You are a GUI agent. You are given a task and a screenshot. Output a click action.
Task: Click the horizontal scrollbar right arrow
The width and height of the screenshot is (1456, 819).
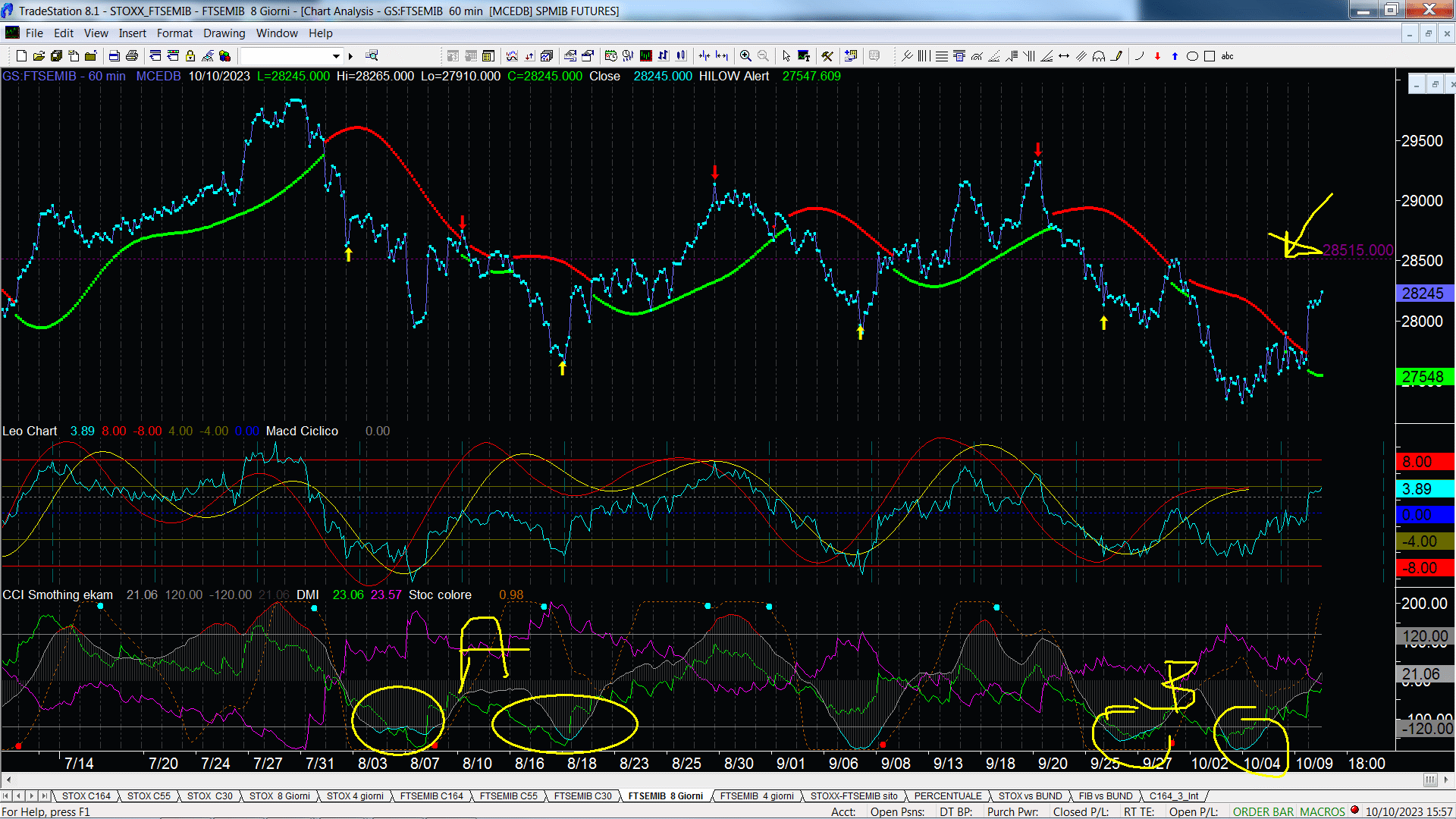tap(1448, 780)
